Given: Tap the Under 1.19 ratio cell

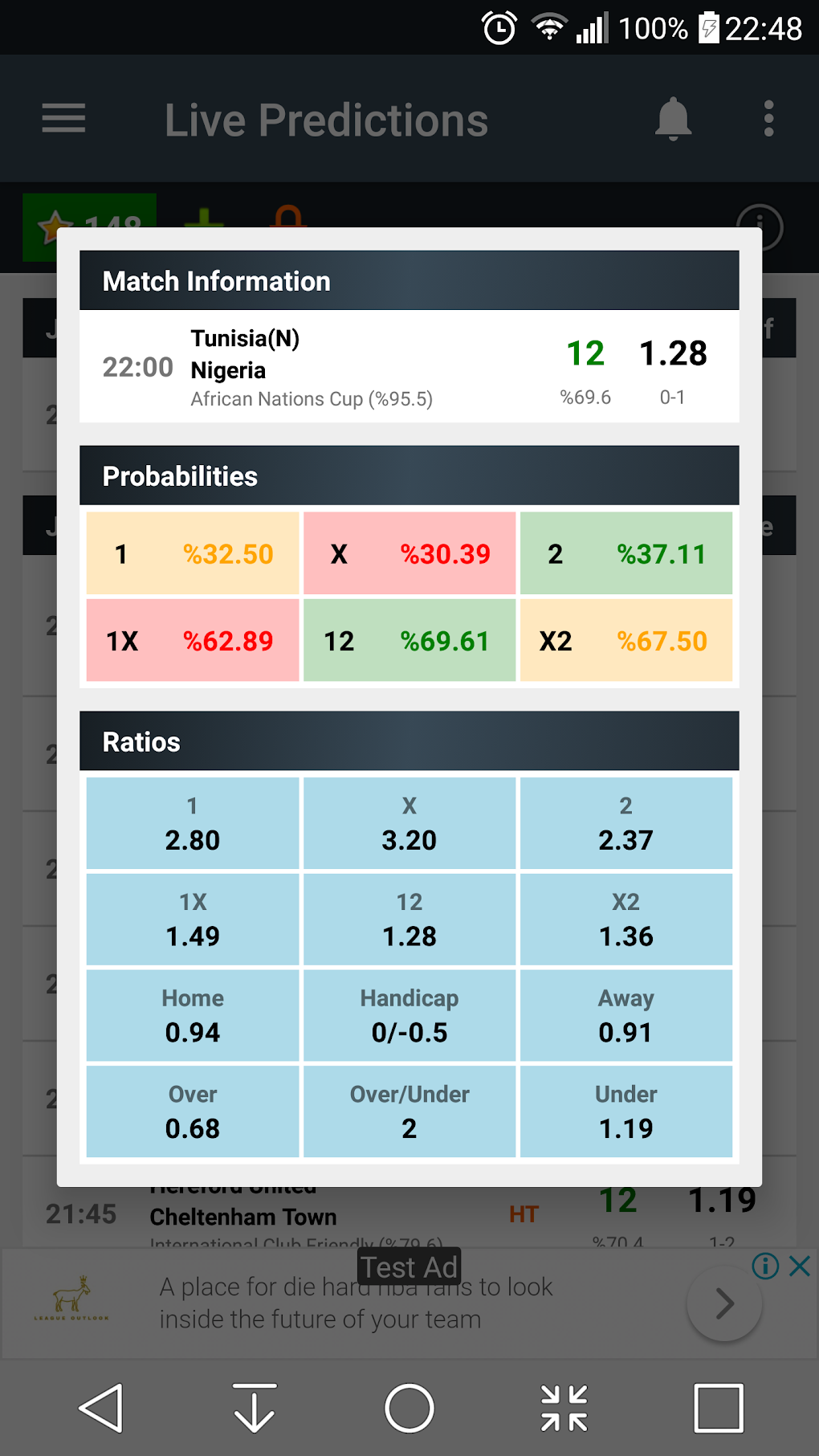Looking at the screenshot, I should pos(626,1111).
